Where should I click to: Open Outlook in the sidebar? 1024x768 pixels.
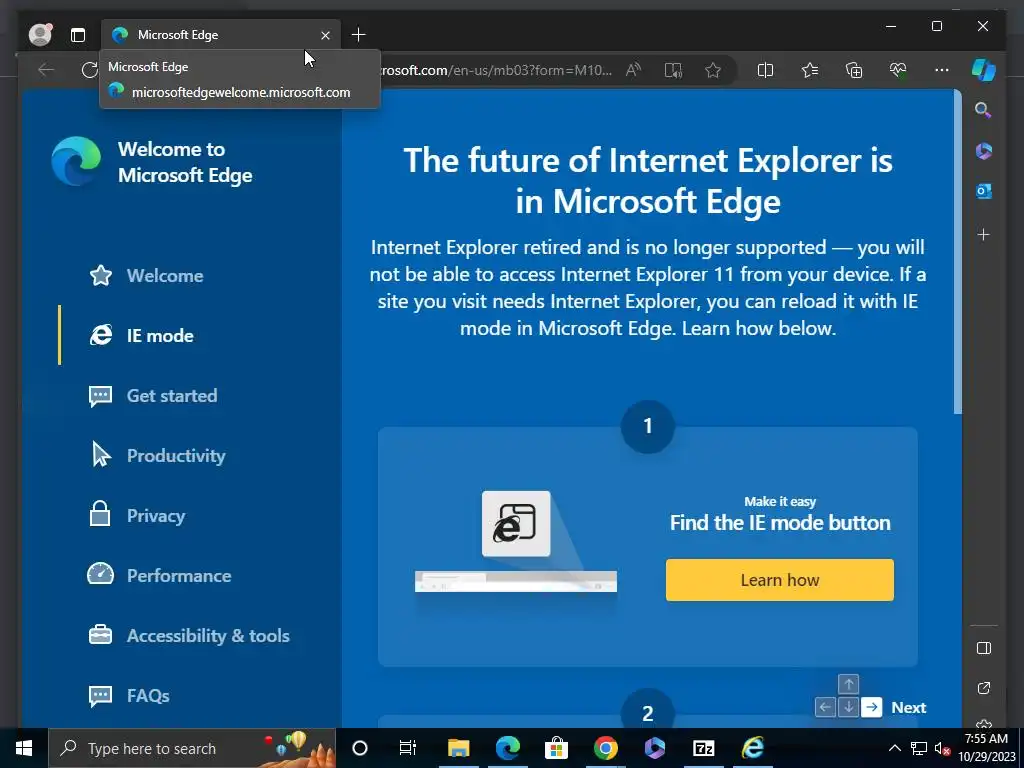click(x=984, y=191)
